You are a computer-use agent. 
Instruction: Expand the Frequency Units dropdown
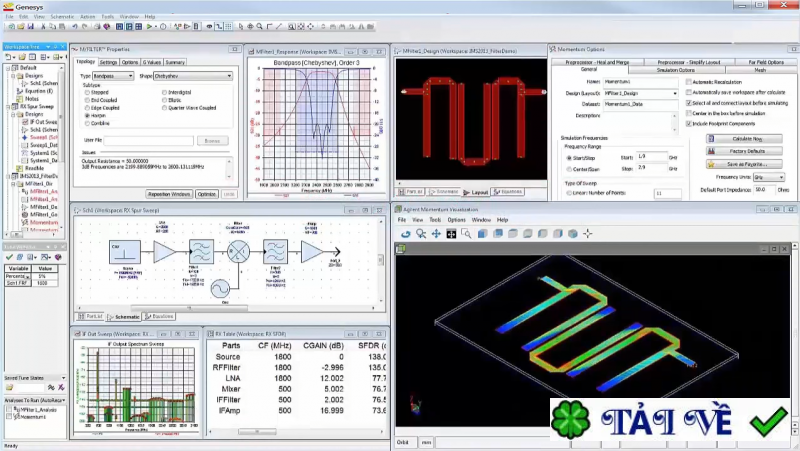tap(769, 175)
